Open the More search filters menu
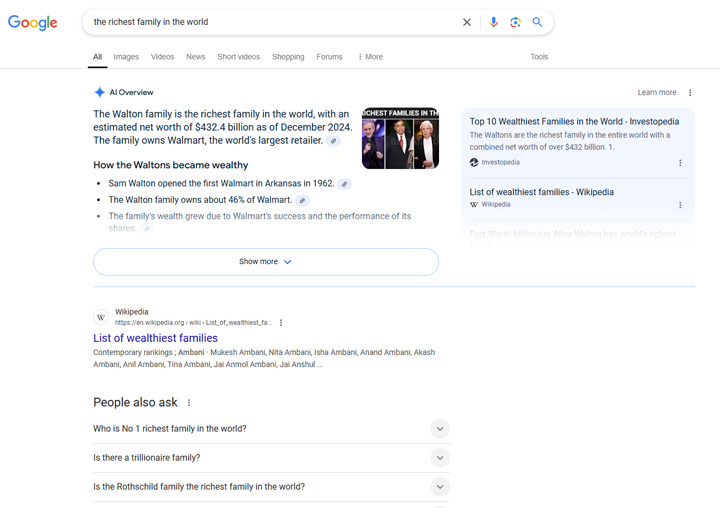 click(x=370, y=57)
